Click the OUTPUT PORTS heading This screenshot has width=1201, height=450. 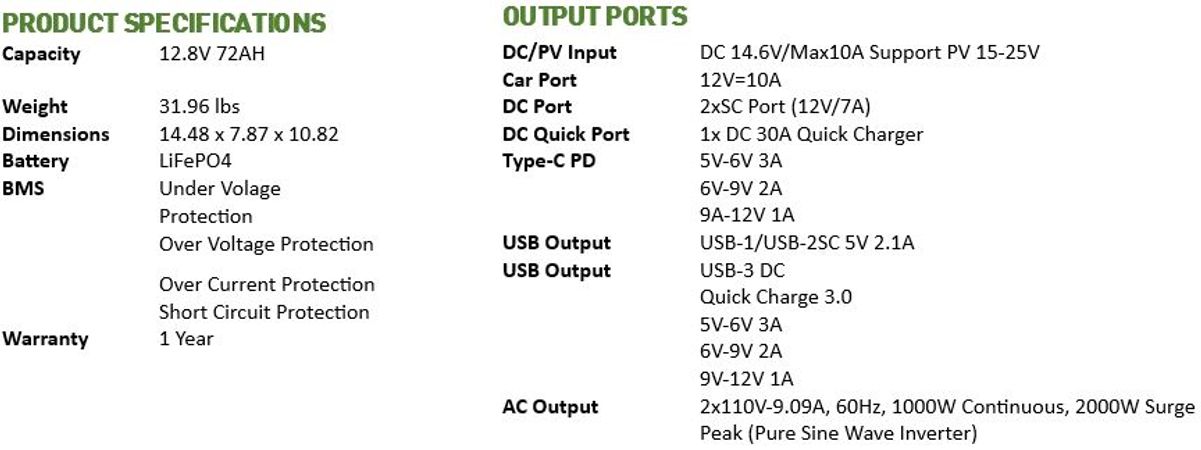point(595,17)
